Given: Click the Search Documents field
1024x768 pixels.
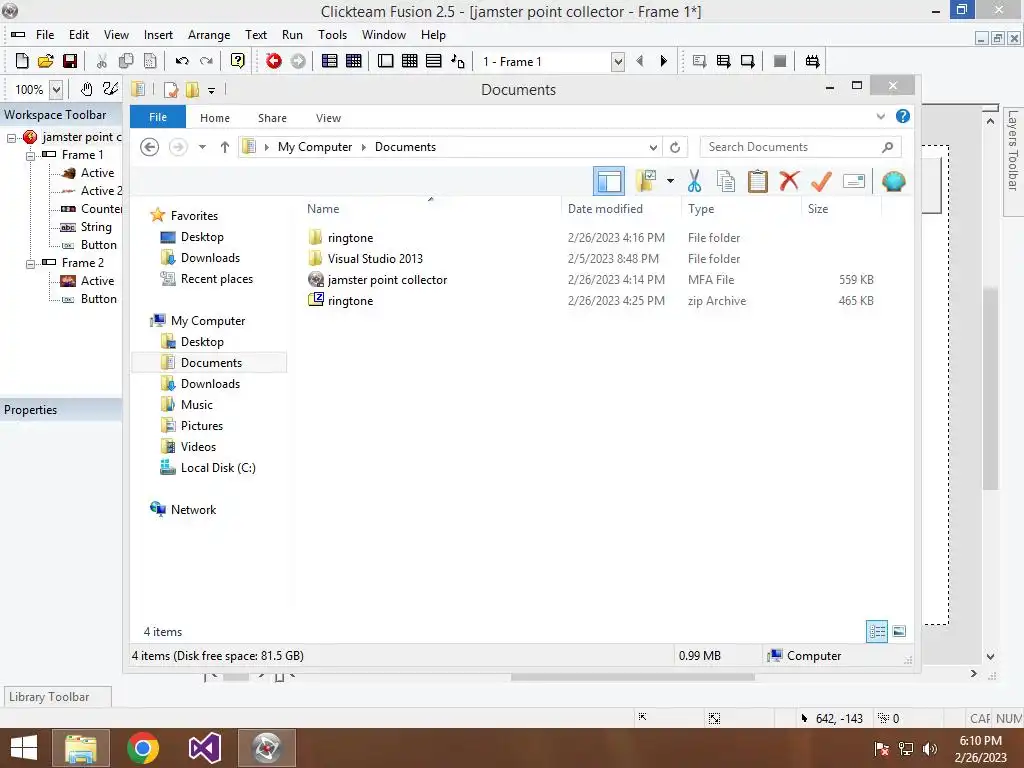Looking at the screenshot, I should (x=800, y=147).
